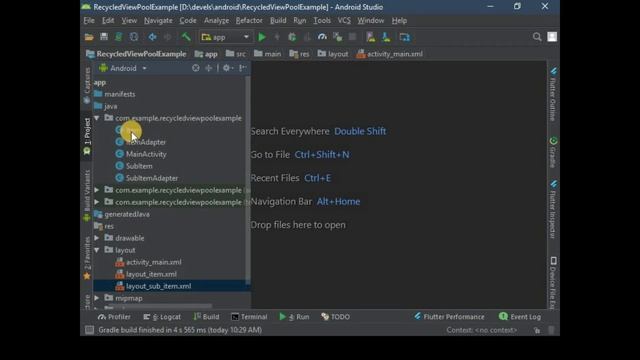Image resolution: width=640 pixels, height=360 pixels.
Task: Collapse the first com.example.recycledviewpoolexample package
Action: tap(97, 118)
